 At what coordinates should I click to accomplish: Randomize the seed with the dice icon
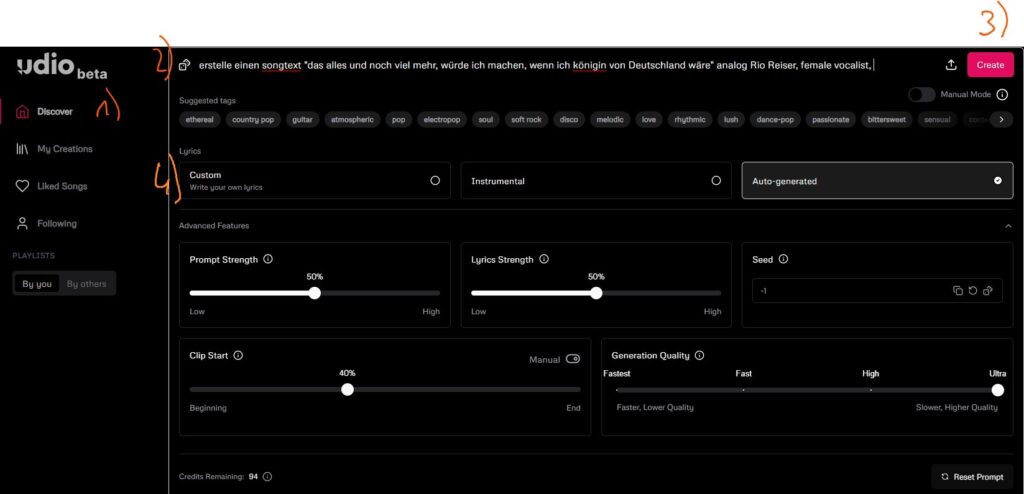[987, 291]
